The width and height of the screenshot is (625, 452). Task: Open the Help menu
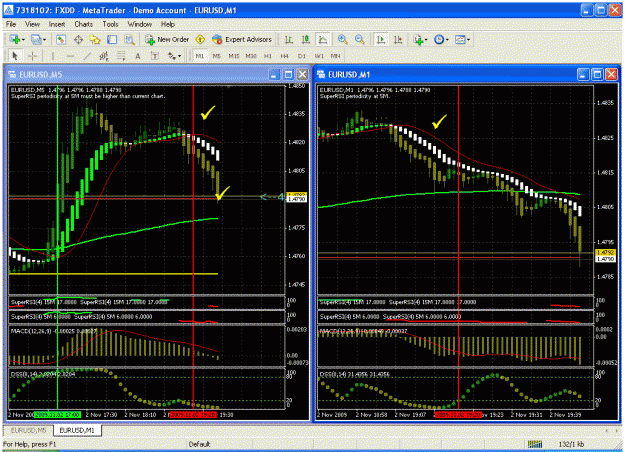(168, 24)
